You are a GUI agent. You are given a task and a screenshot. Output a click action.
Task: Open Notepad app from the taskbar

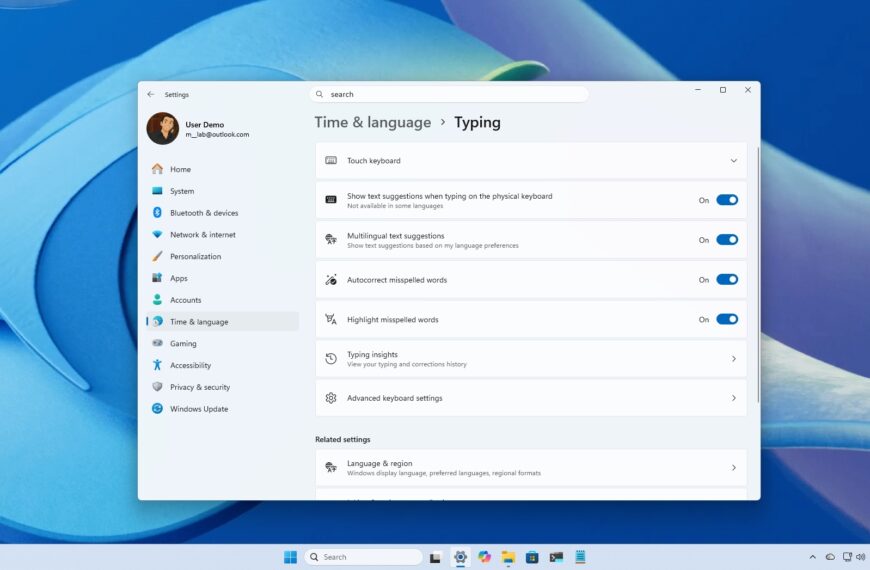[x=580, y=557]
